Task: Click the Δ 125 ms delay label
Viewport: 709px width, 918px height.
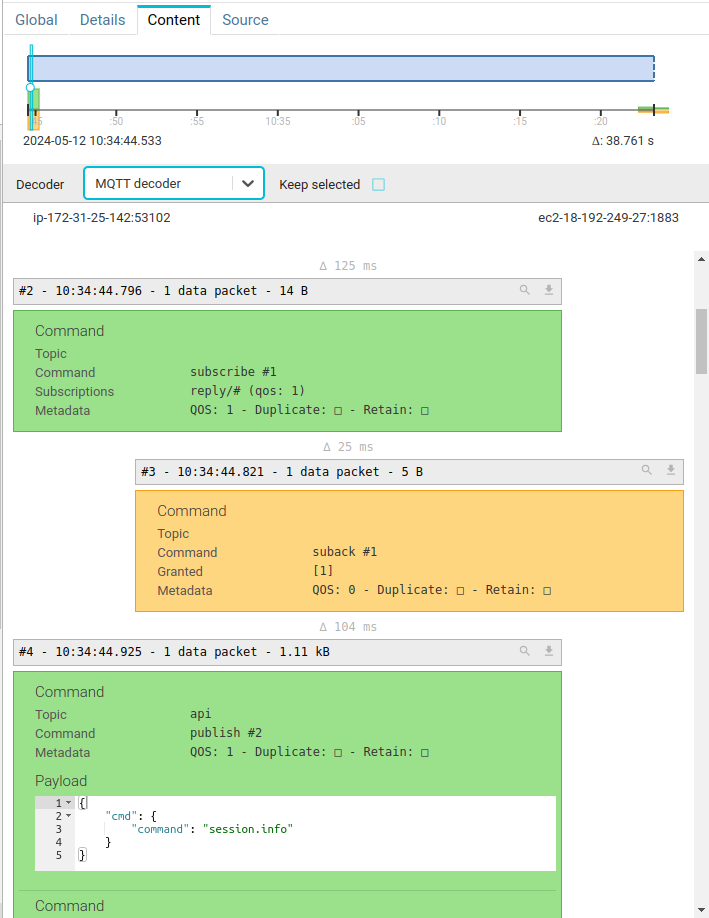Action: (348, 266)
